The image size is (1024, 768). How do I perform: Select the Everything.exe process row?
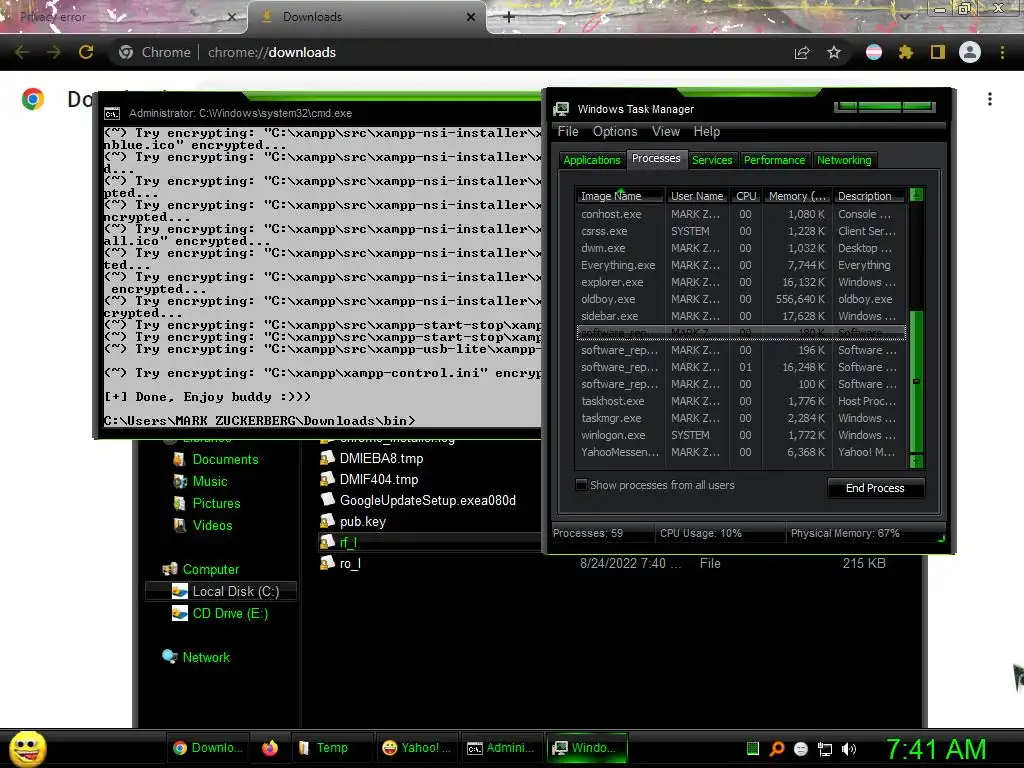(x=741, y=265)
